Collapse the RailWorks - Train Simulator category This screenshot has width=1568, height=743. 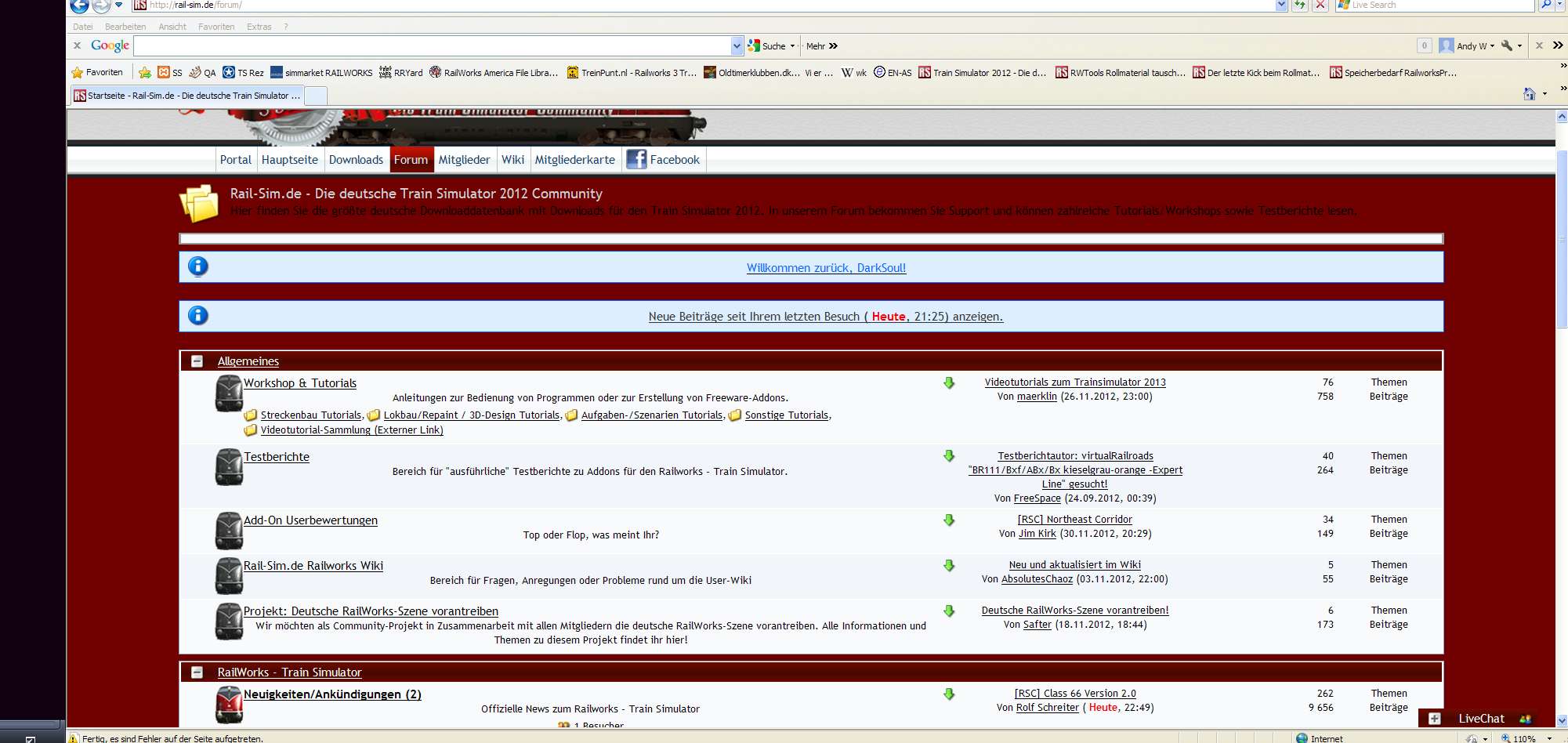pos(197,672)
